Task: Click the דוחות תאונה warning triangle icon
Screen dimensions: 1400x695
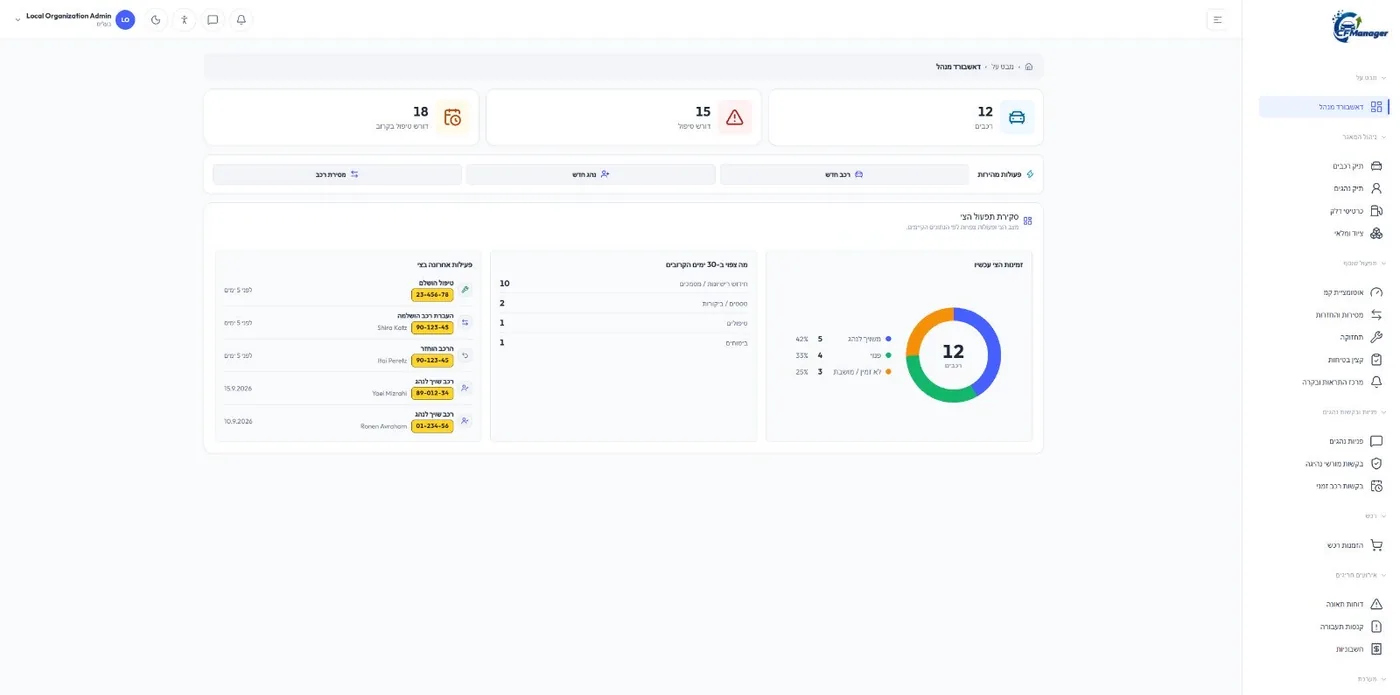Action: point(1376,604)
